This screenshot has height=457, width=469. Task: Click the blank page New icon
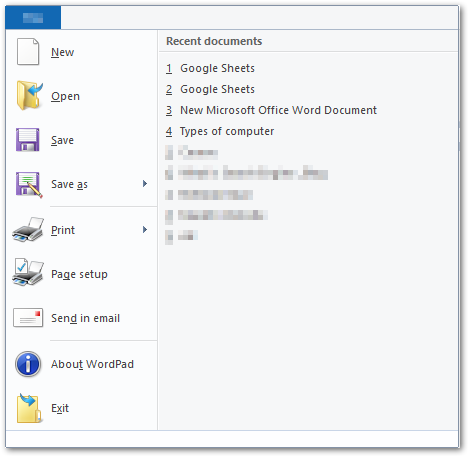[28, 52]
